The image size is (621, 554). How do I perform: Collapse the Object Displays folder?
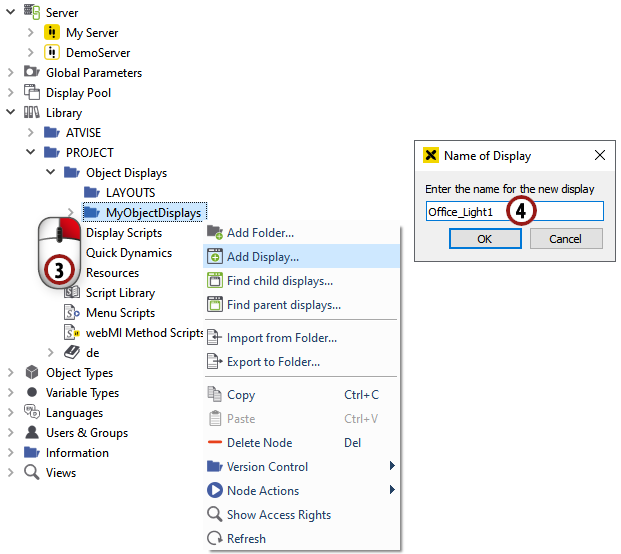51,173
